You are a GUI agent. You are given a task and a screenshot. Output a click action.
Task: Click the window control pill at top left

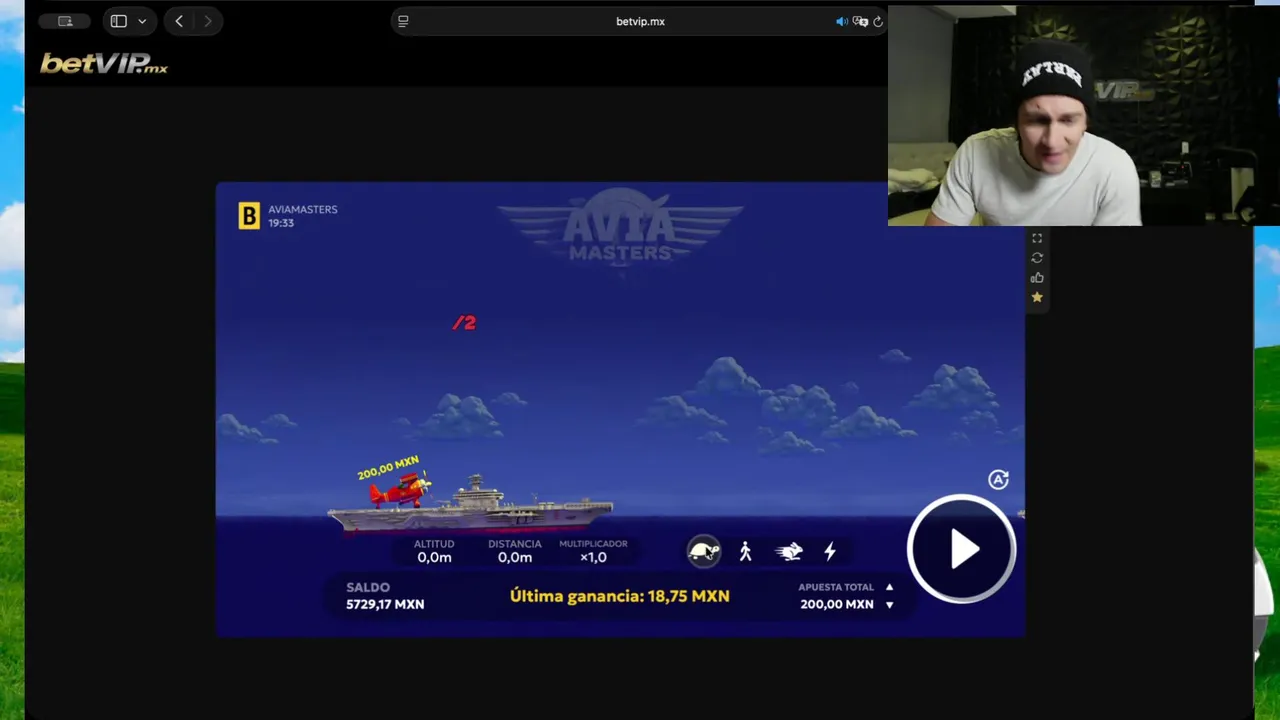click(65, 21)
